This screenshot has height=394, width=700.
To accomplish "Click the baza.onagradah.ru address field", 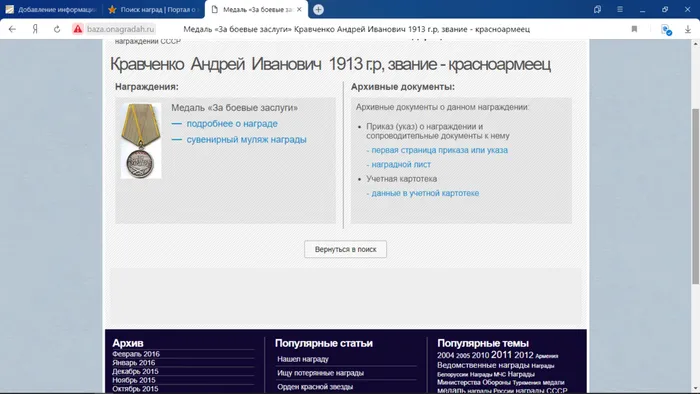I will click(121, 29).
